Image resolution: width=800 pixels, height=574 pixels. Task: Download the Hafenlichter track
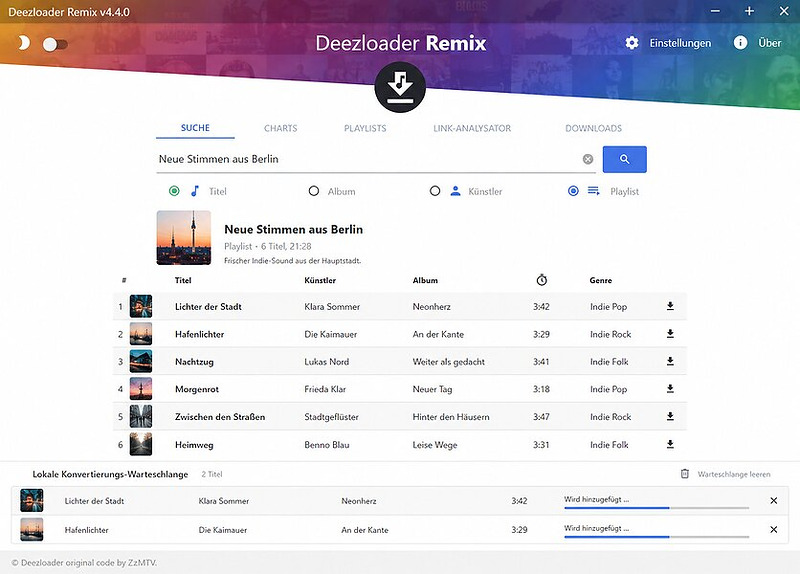[670, 334]
